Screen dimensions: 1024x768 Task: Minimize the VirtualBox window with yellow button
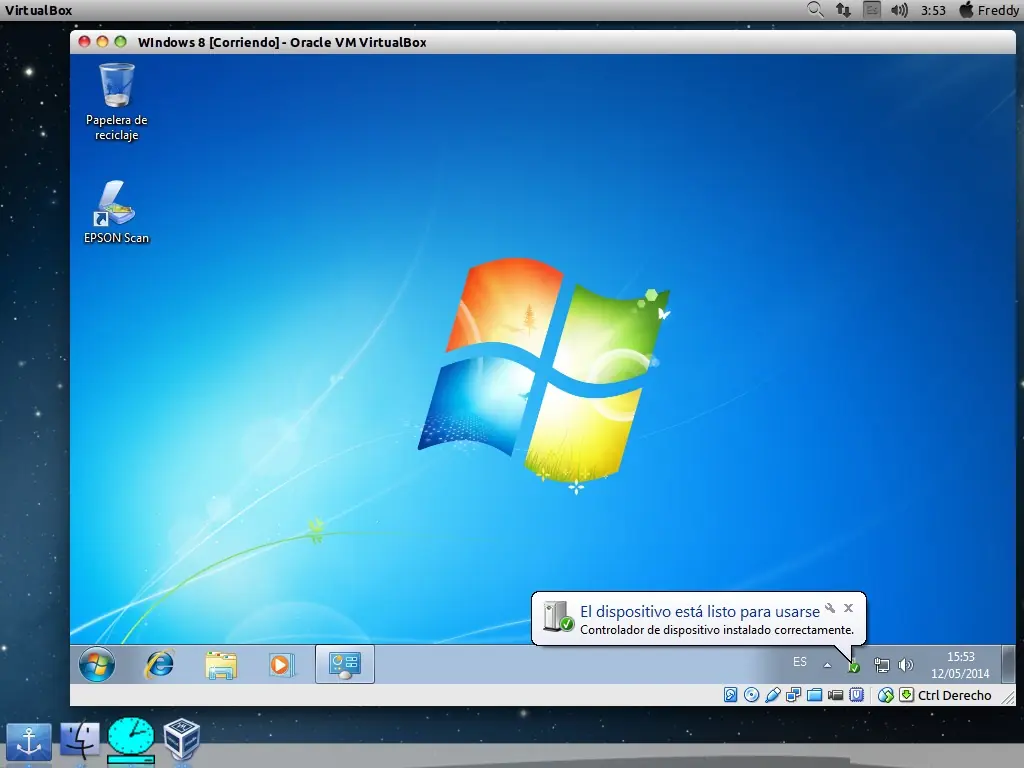tap(102, 42)
